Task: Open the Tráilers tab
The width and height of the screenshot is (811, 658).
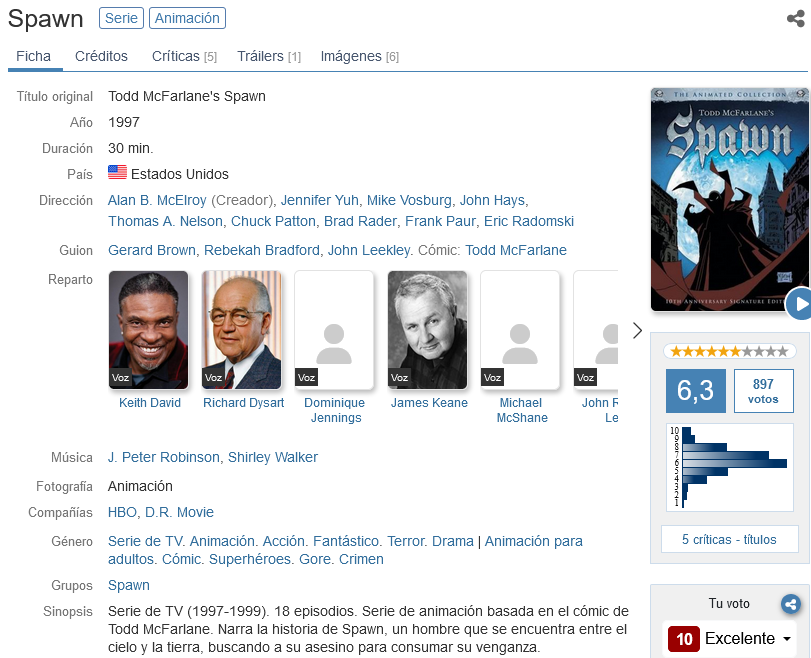Action: click(269, 56)
